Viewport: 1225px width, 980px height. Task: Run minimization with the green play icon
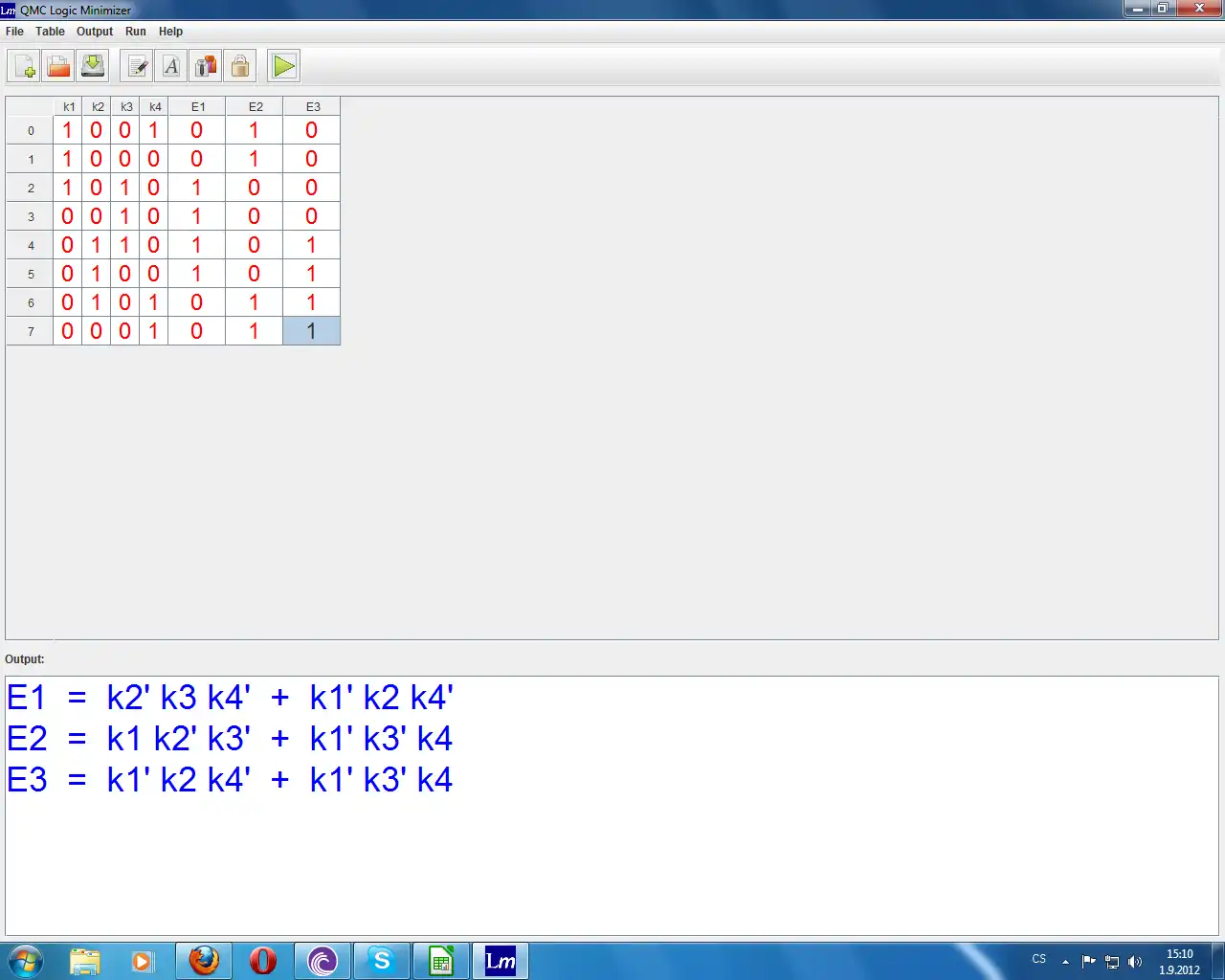(x=284, y=66)
